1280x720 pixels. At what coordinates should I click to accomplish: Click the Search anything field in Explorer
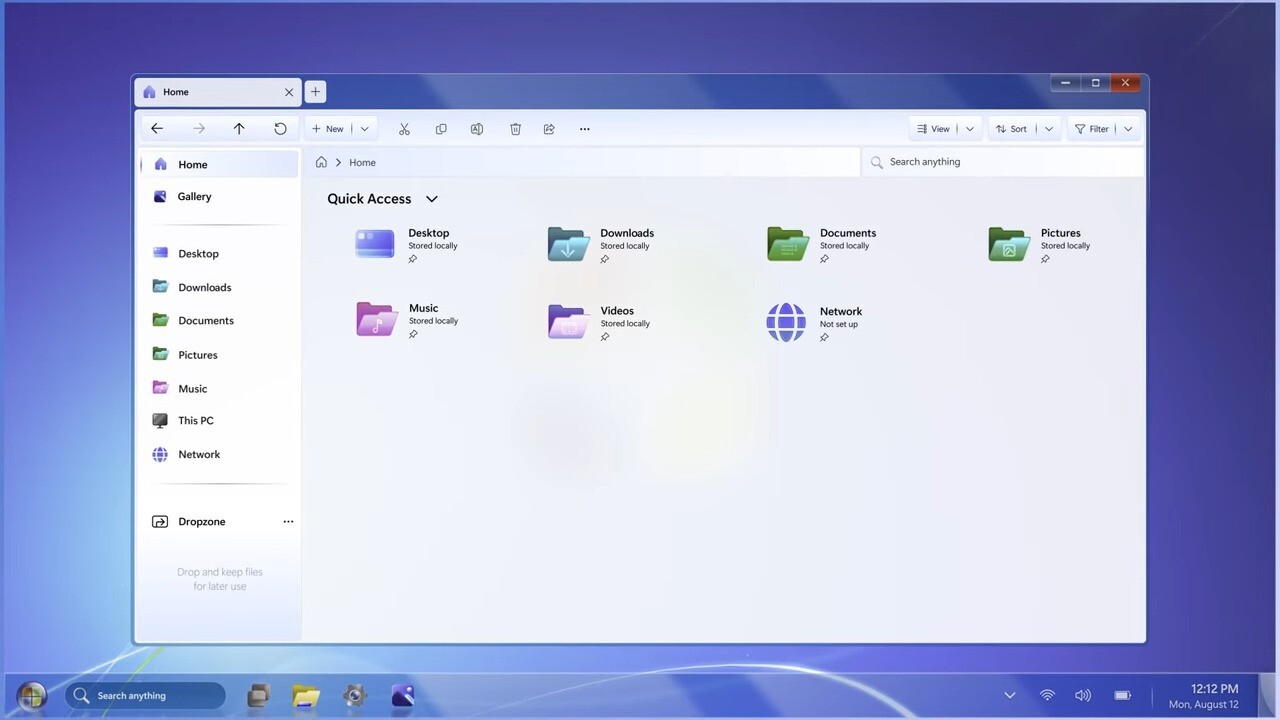click(1000, 162)
